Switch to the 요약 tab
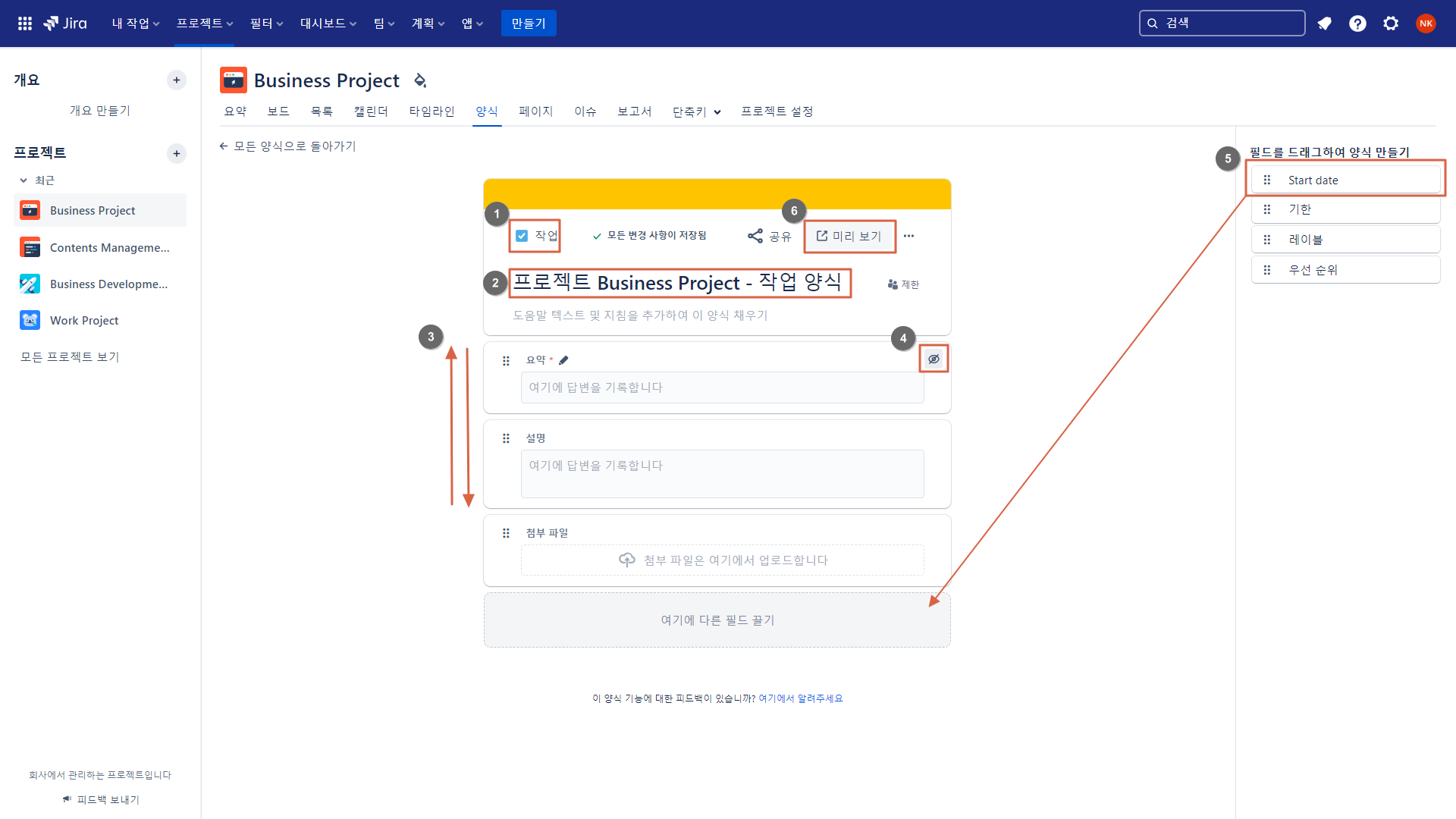 pyautogui.click(x=235, y=111)
